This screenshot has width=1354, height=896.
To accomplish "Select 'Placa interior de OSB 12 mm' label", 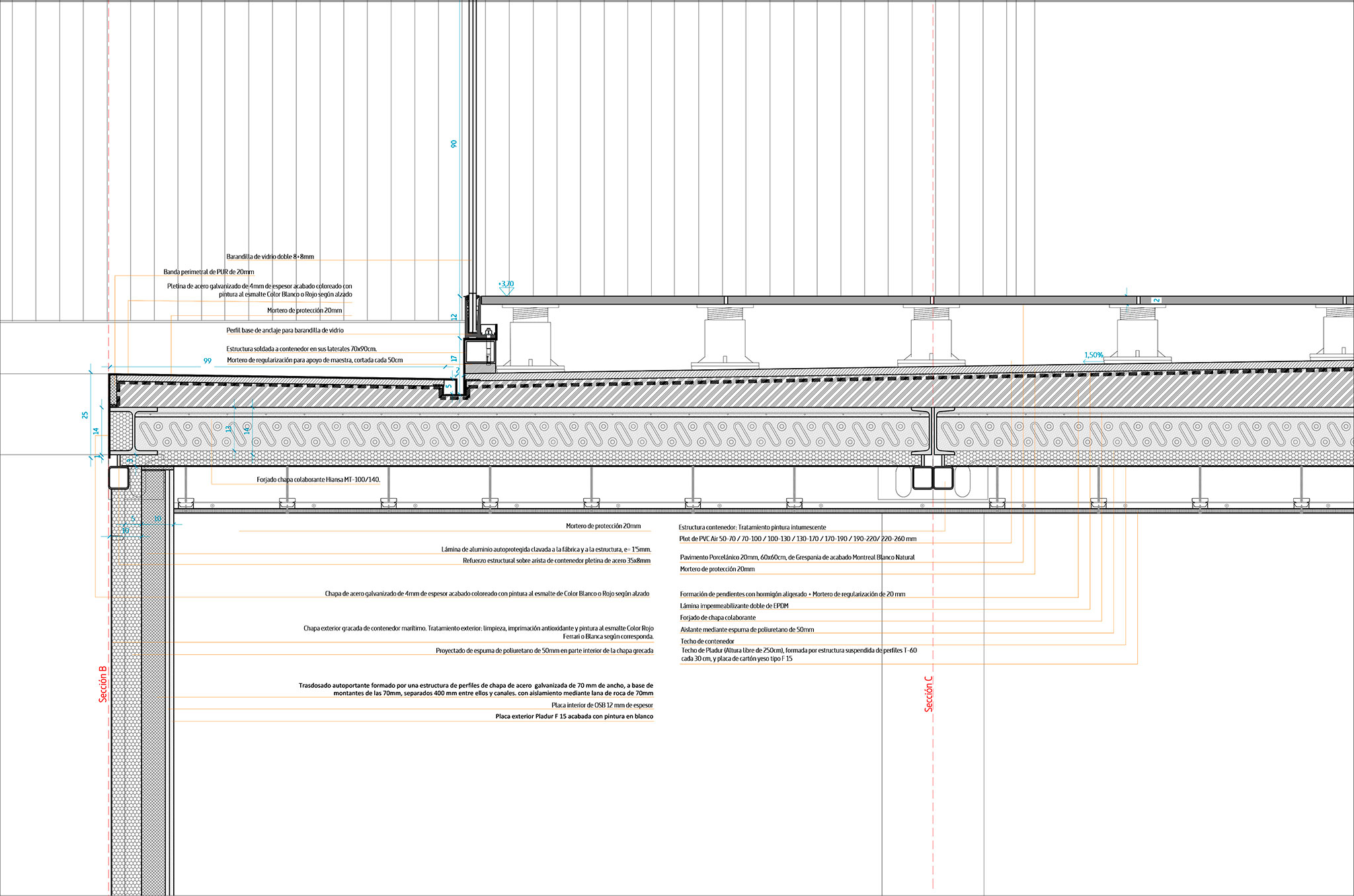I will tap(602, 706).
